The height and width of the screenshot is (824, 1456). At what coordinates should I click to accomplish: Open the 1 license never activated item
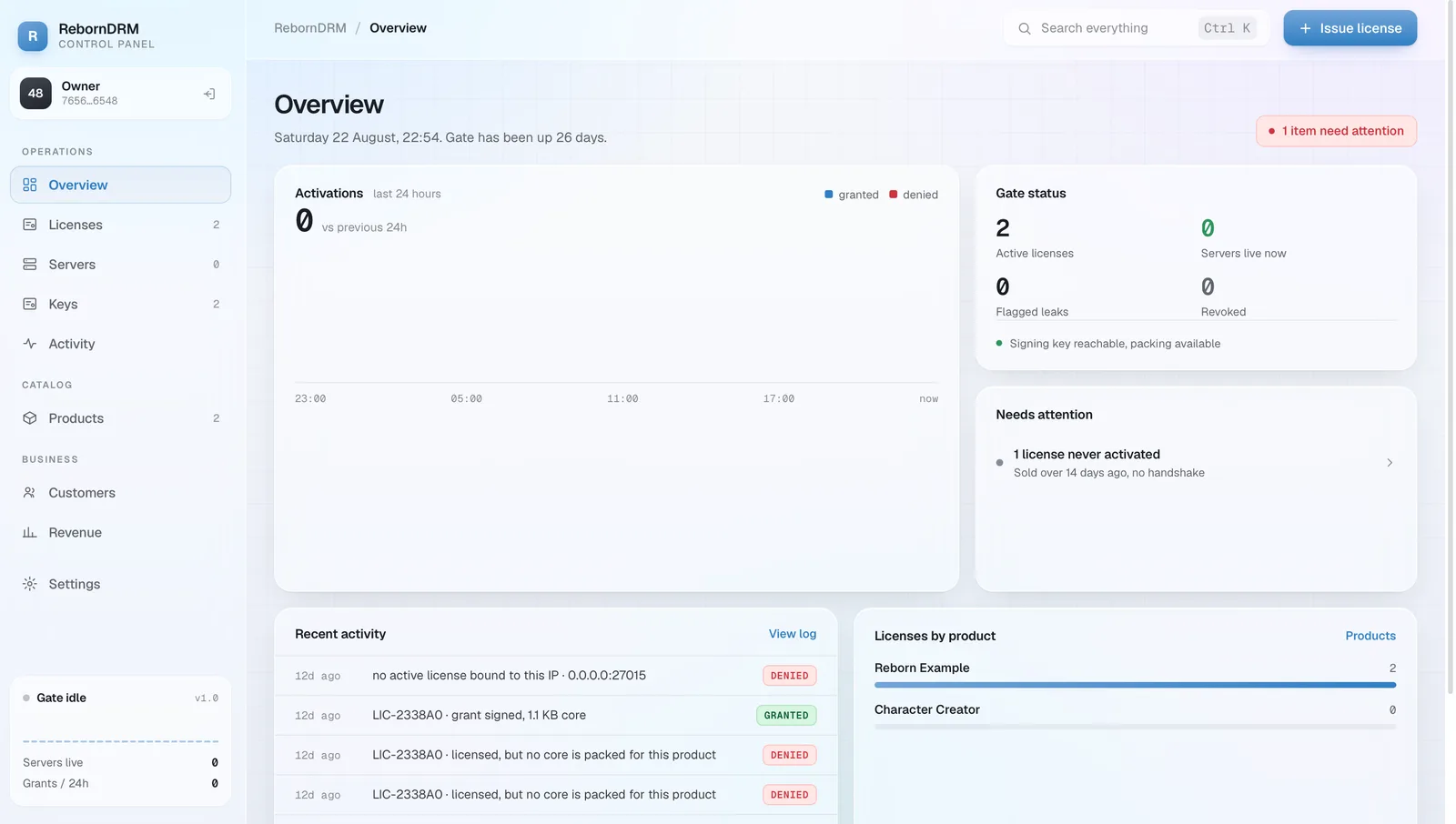(1195, 463)
